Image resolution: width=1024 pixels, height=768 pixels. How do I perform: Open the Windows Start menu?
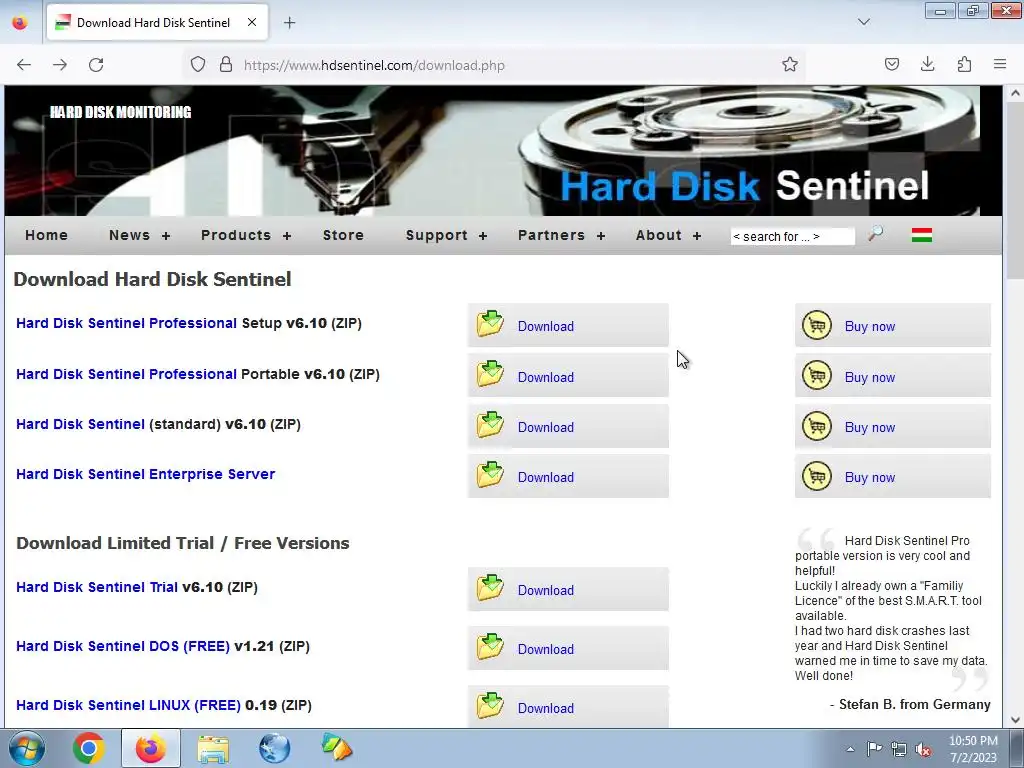pyautogui.click(x=27, y=748)
